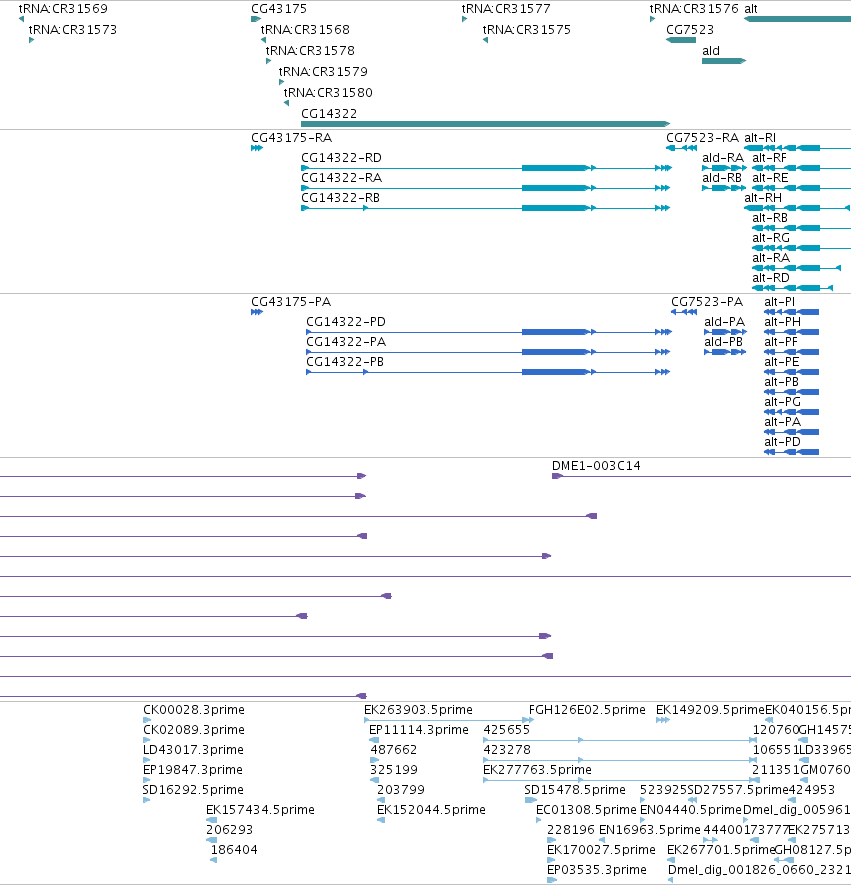Screen dimensions: 851x885
Task: Select CK02089.3prime EST label
Action: 194,730
